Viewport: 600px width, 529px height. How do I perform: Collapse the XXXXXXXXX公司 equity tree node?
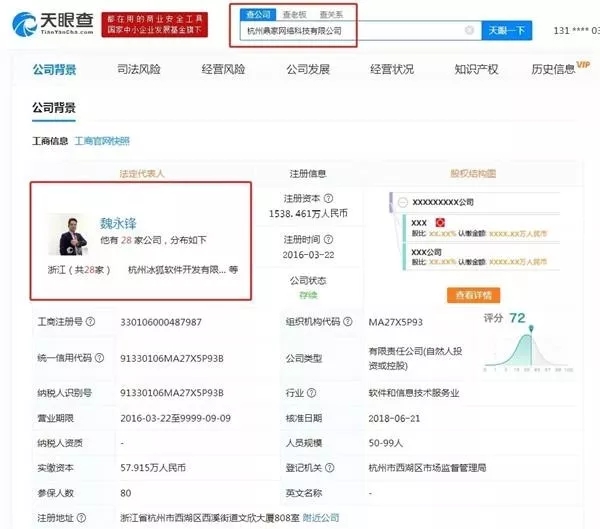403,202
